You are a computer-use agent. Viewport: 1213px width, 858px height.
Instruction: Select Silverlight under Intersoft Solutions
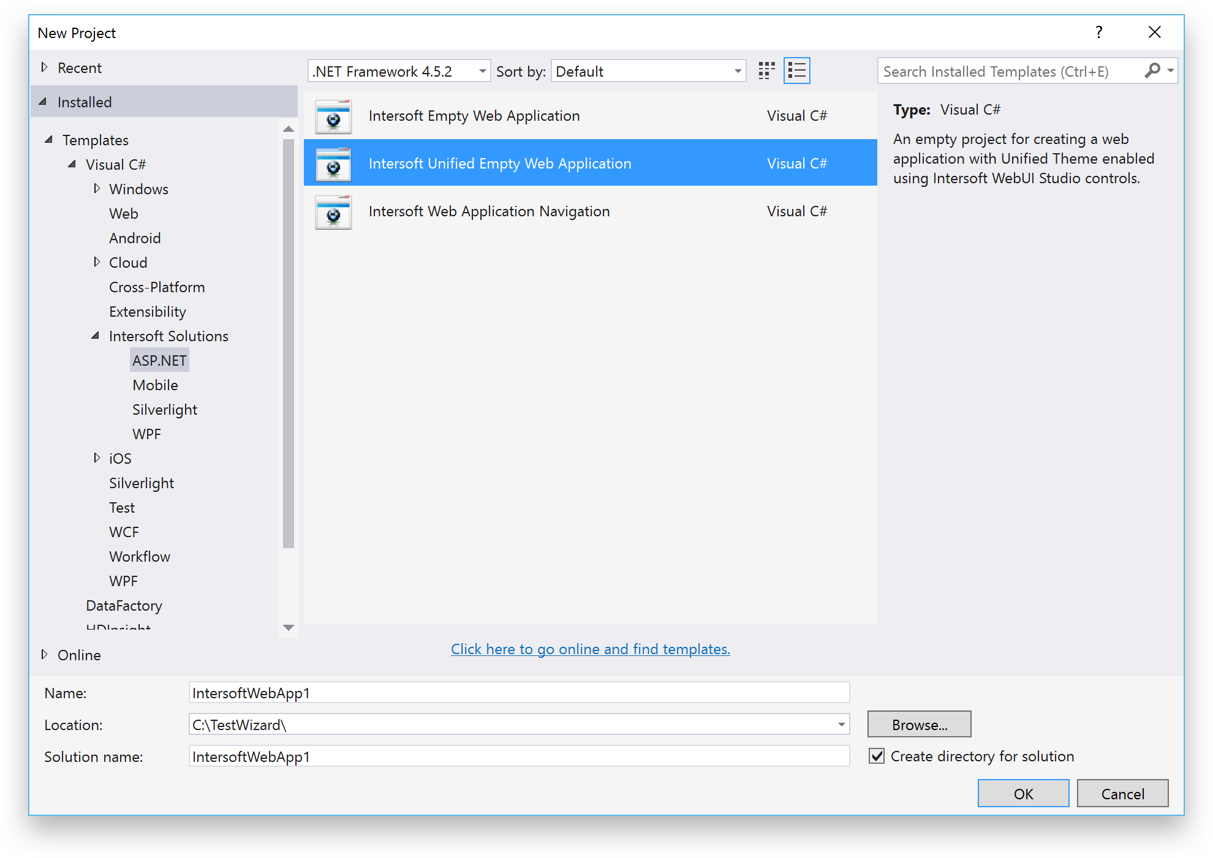(165, 409)
